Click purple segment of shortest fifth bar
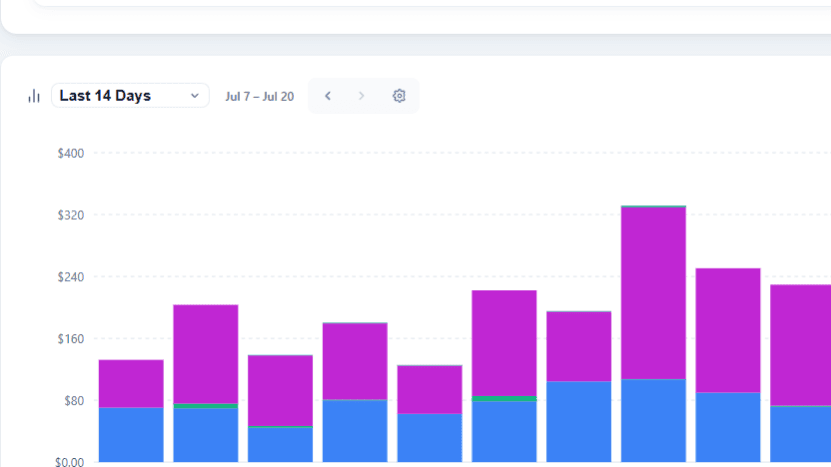 (429, 390)
